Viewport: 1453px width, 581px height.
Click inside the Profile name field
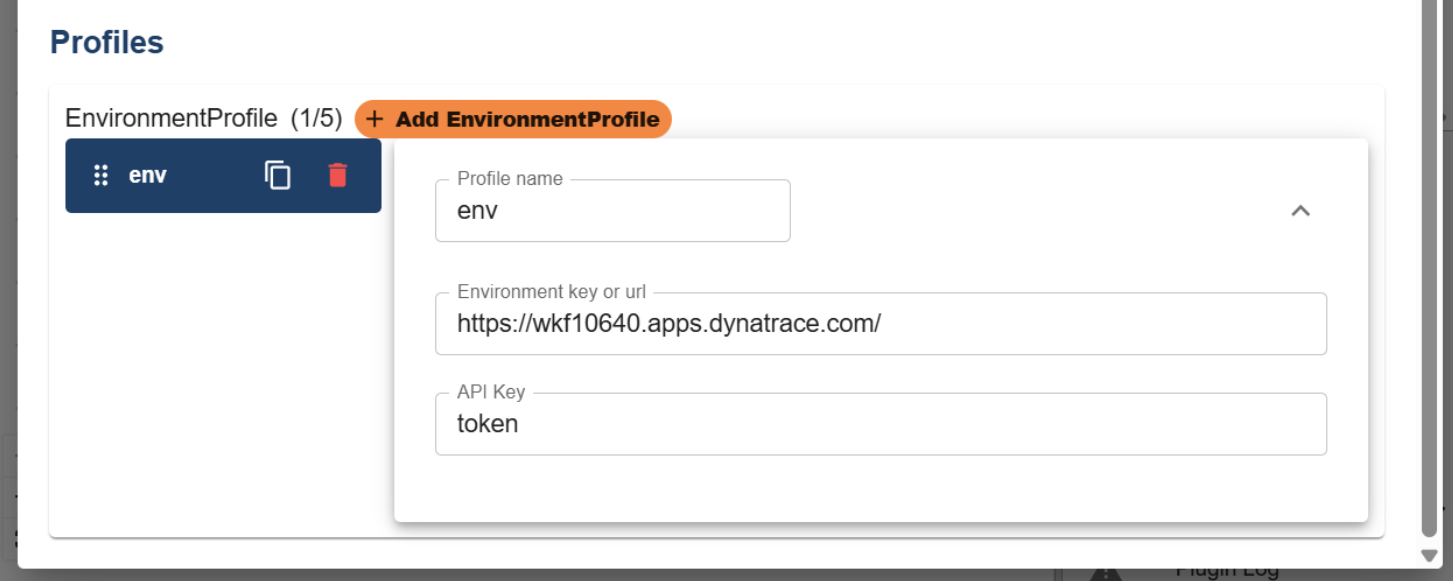(612, 211)
